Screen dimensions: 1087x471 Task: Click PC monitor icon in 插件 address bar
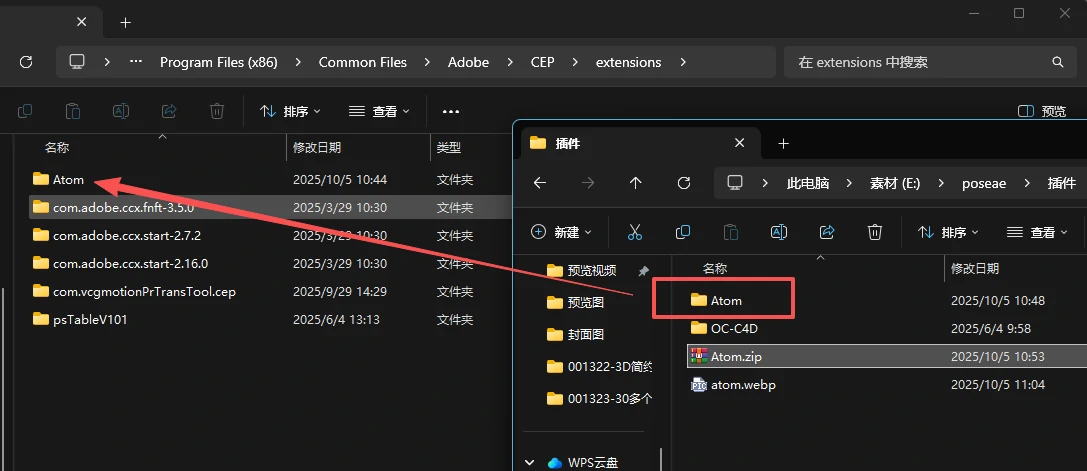tap(735, 182)
